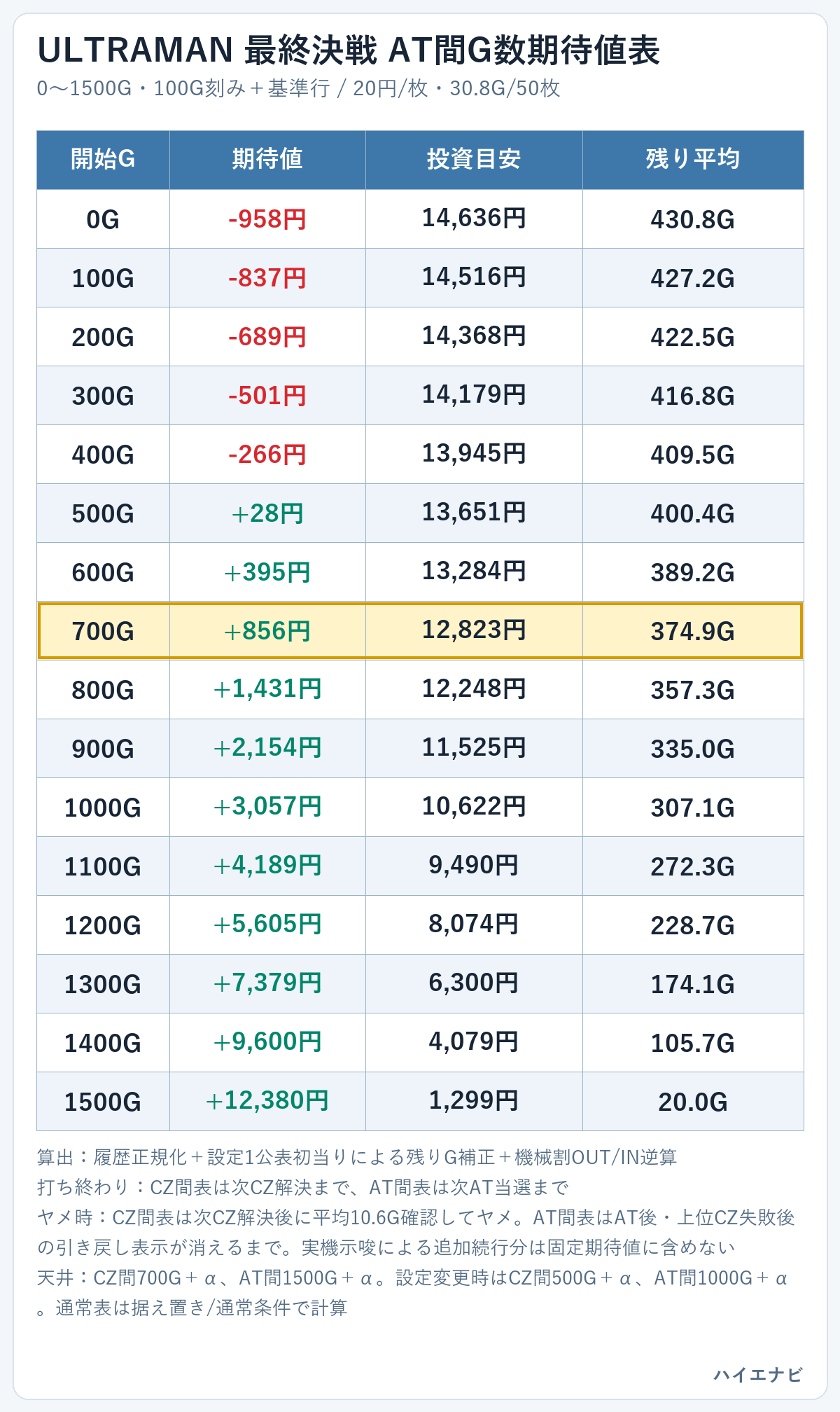The width and height of the screenshot is (840, 1412).
Task: Select the 1000G row label
Action: [103, 808]
